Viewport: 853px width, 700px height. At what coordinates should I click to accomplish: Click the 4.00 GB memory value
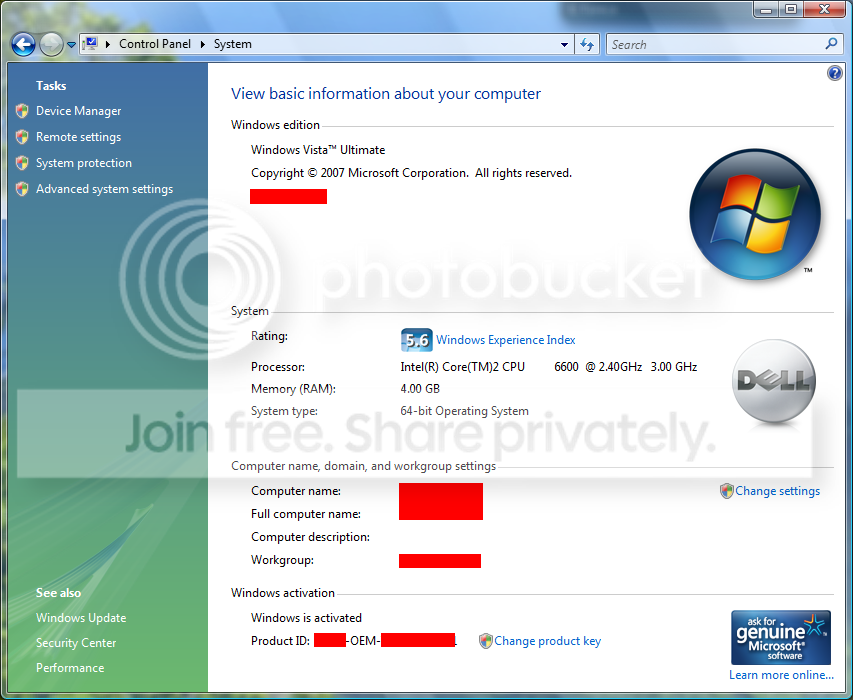420,389
